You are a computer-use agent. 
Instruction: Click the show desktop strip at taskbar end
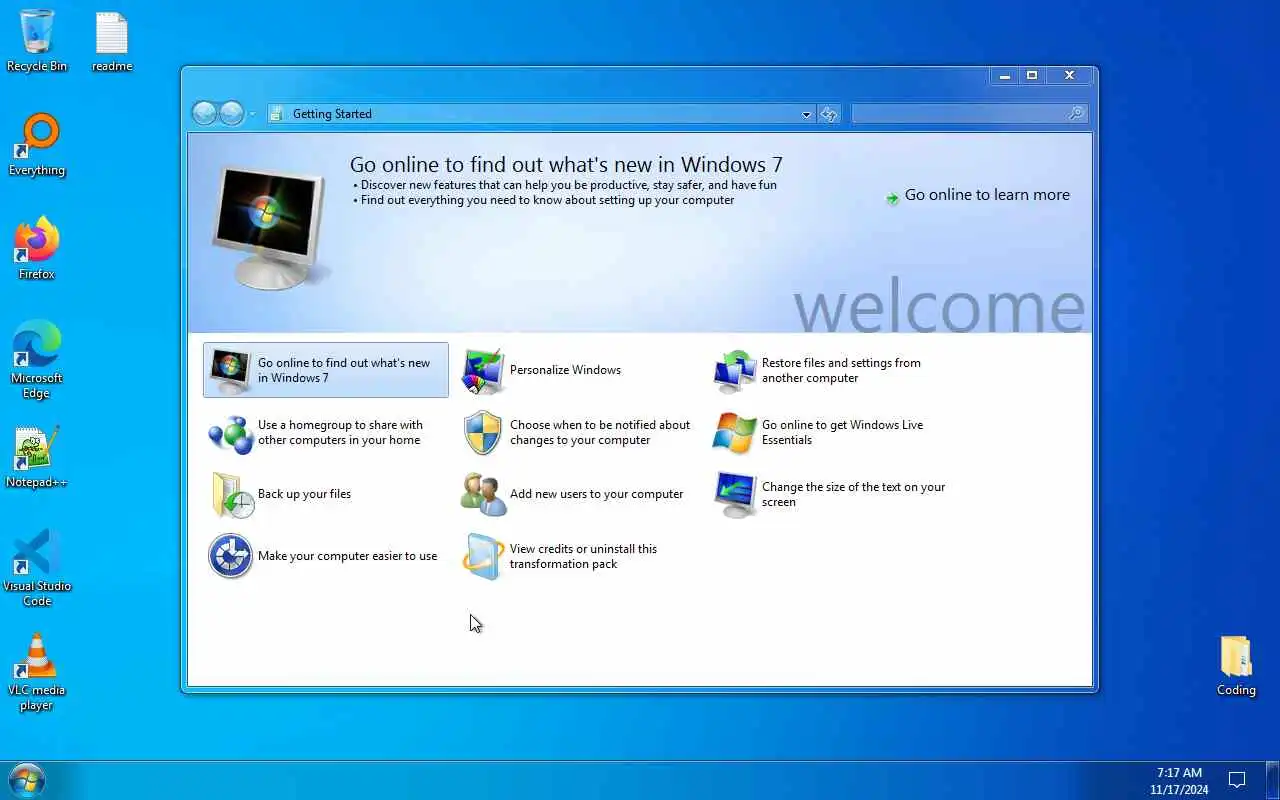tap(1273, 781)
